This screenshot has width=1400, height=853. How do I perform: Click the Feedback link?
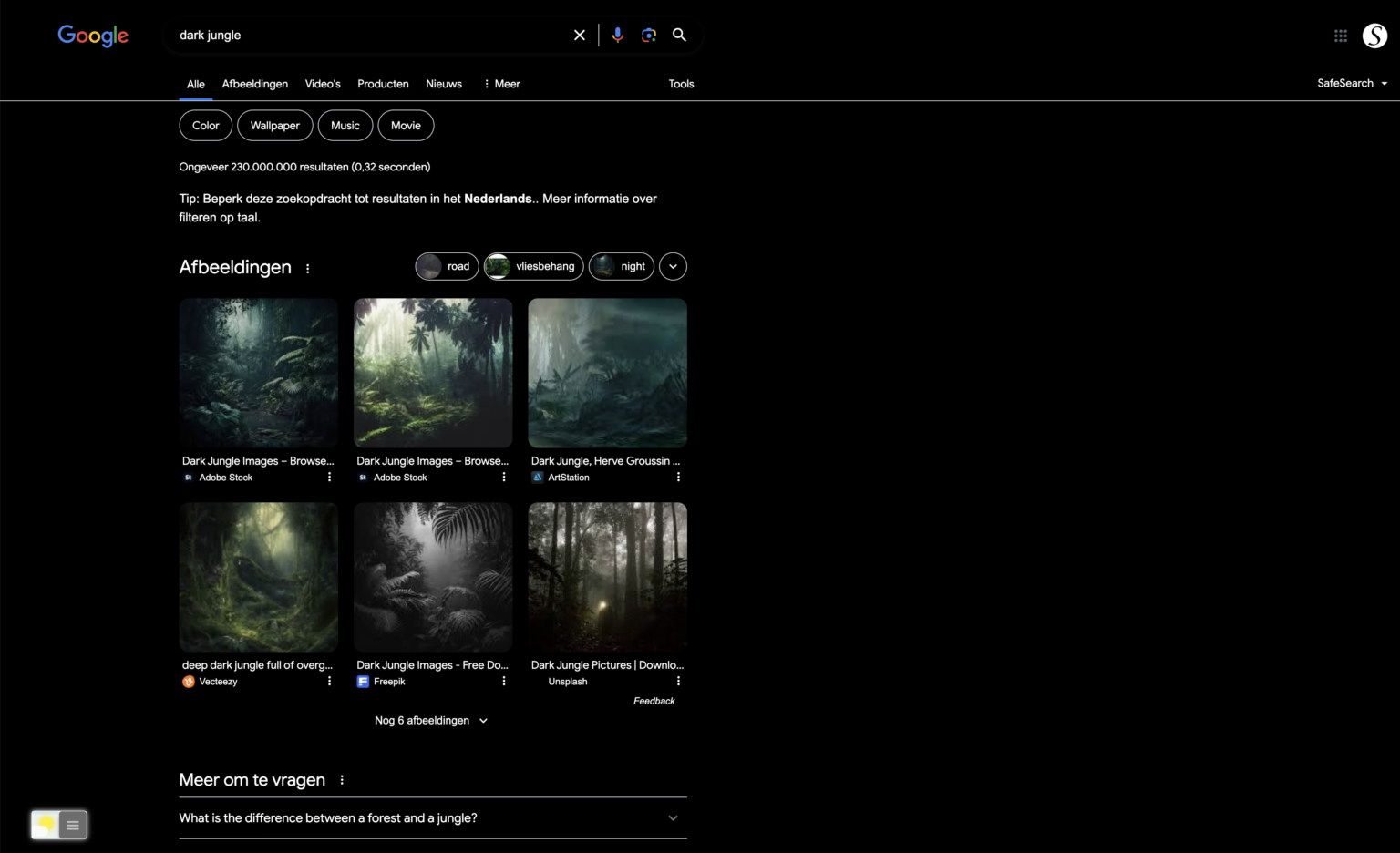pyautogui.click(x=654, y=700)
